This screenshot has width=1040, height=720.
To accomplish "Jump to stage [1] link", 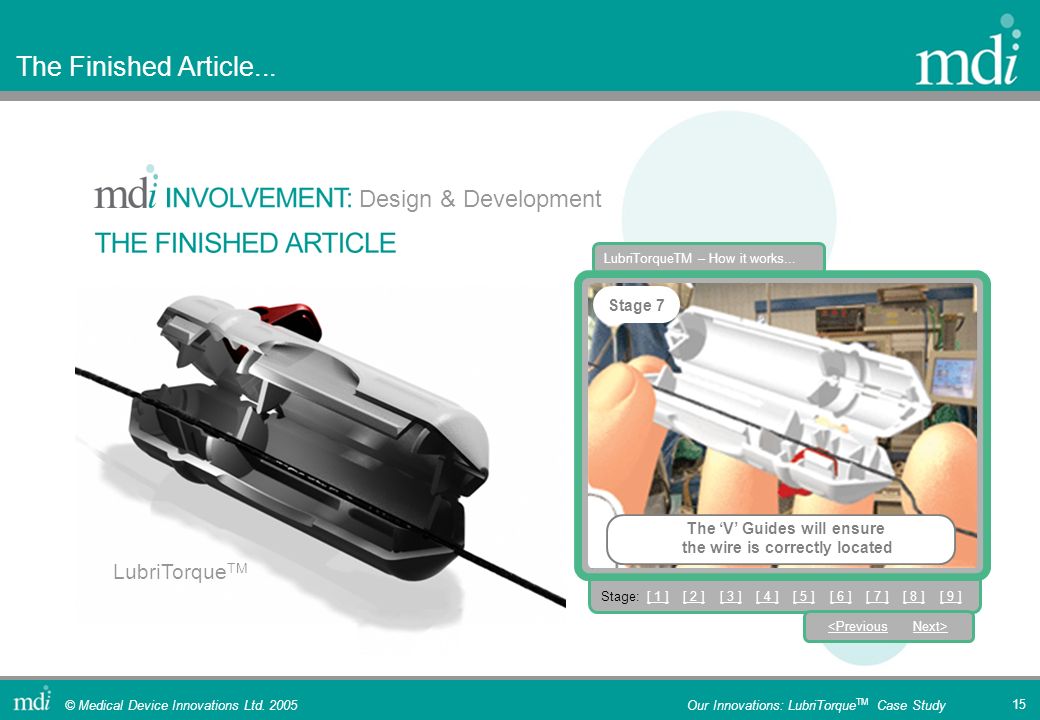I will click(657, 596).
